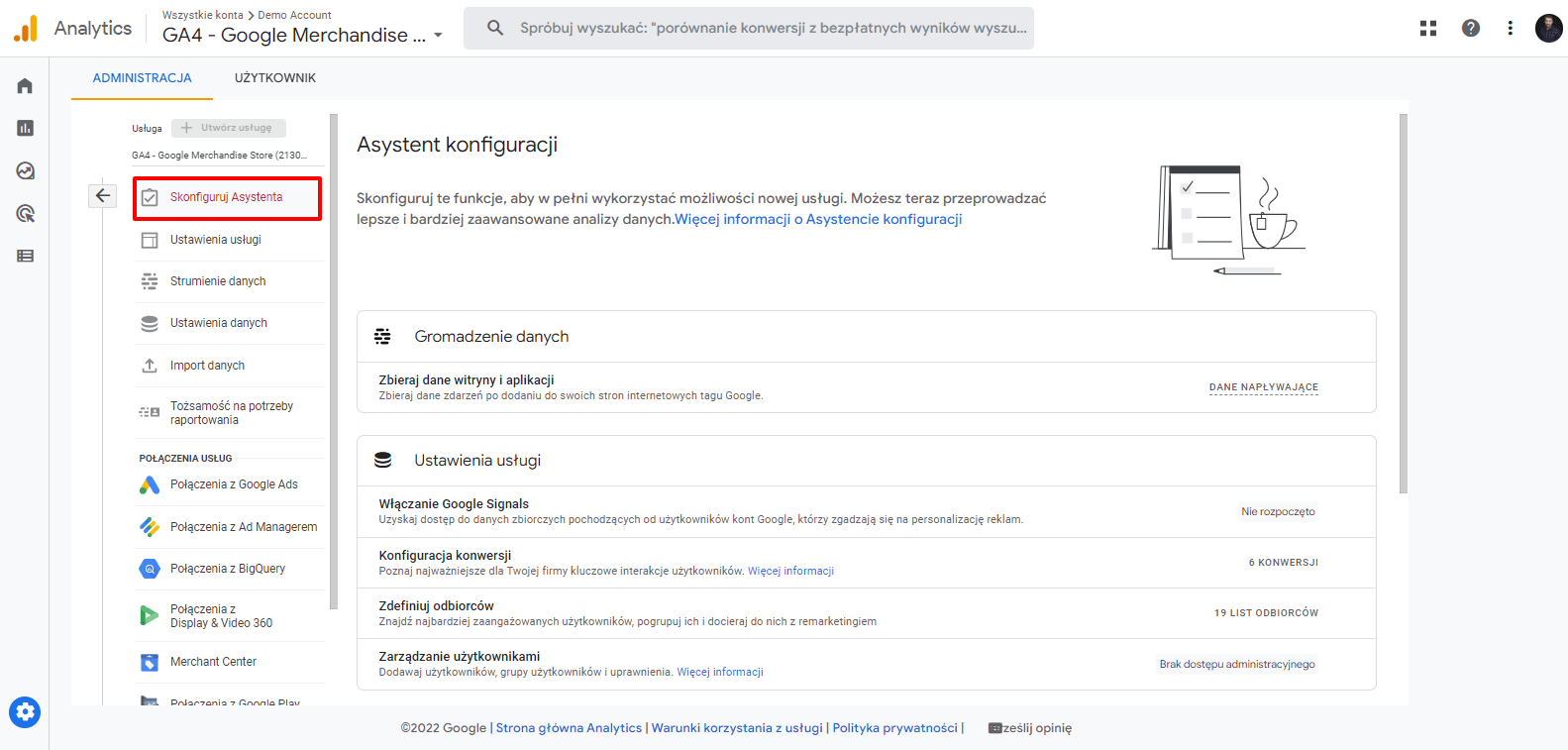The height and width of the screenshot is (750, 1568).
Task: Open the Reports bar chart icon
Action: click(25, 128)
